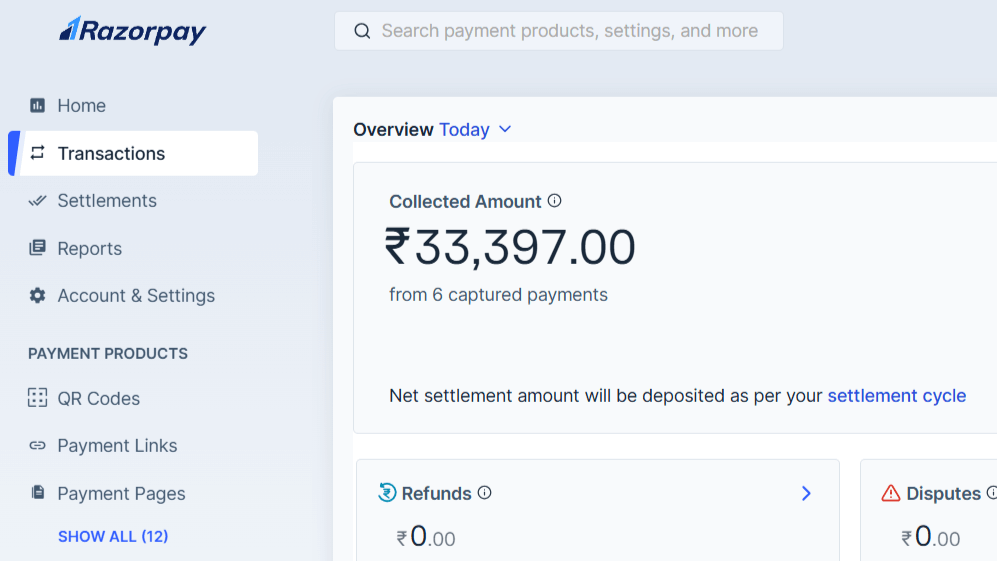Click the QR Codes icon
Image resolution: width=997 pixels, height=561 pixels.
click(38, 398)
